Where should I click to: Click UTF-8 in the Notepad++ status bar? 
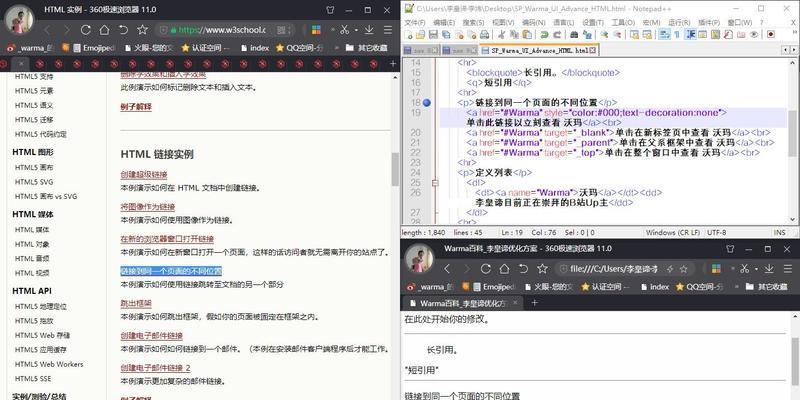pos(716,233)
